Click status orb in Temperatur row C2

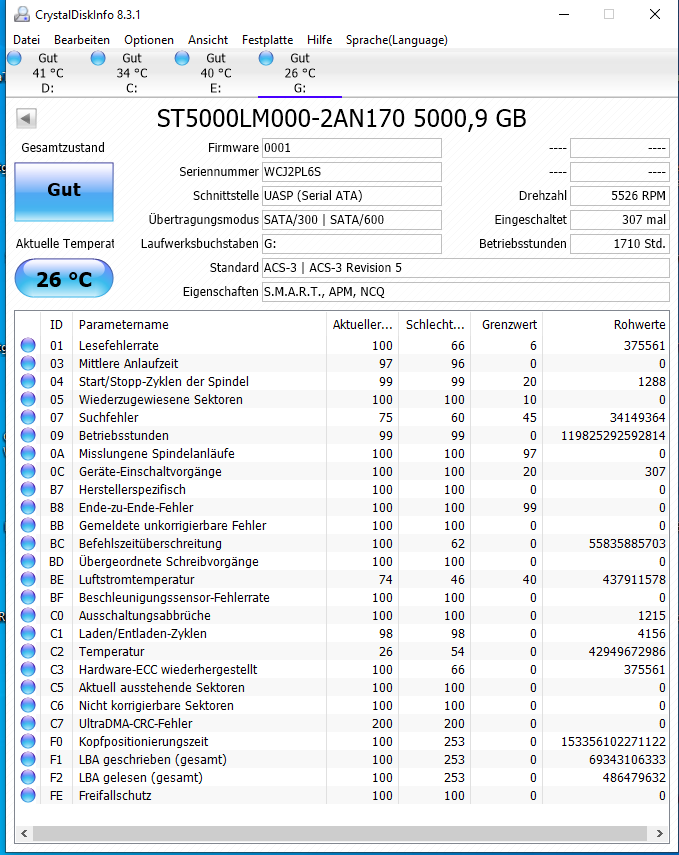click(28, 651)
